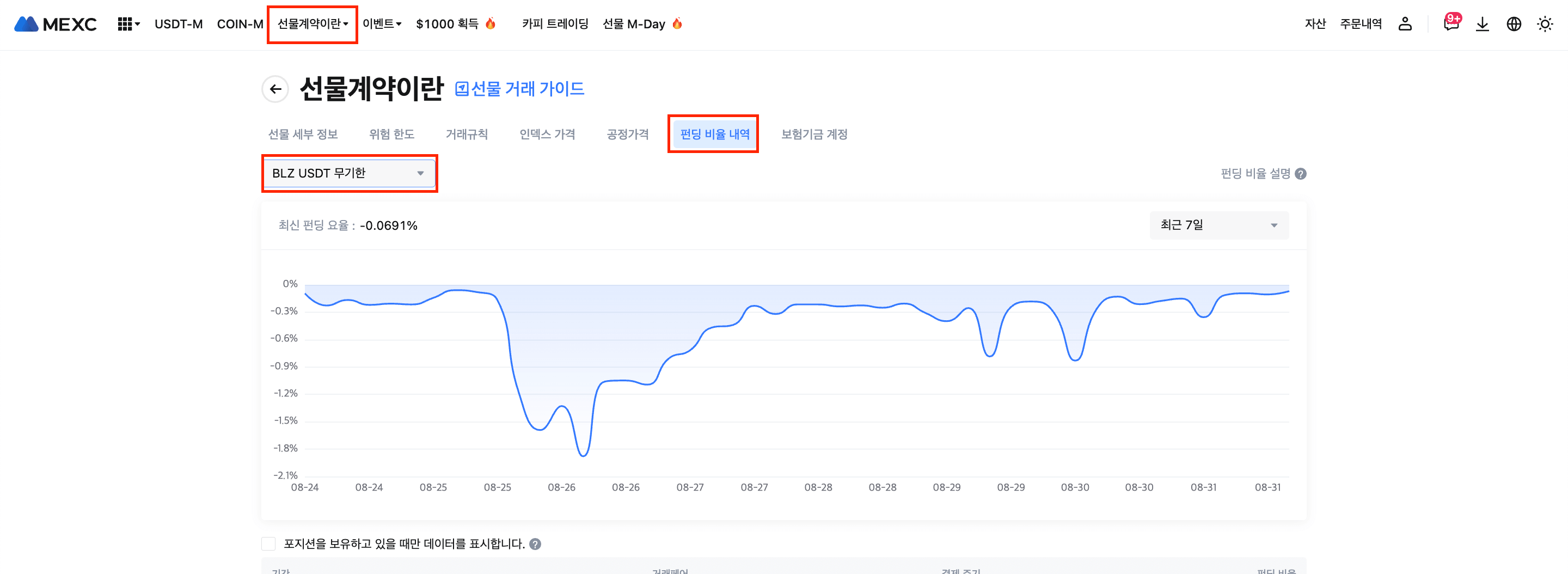Click the help icon beside positions checkbox
Viewport: 1568px width, 574px height.
click(535, 544)
